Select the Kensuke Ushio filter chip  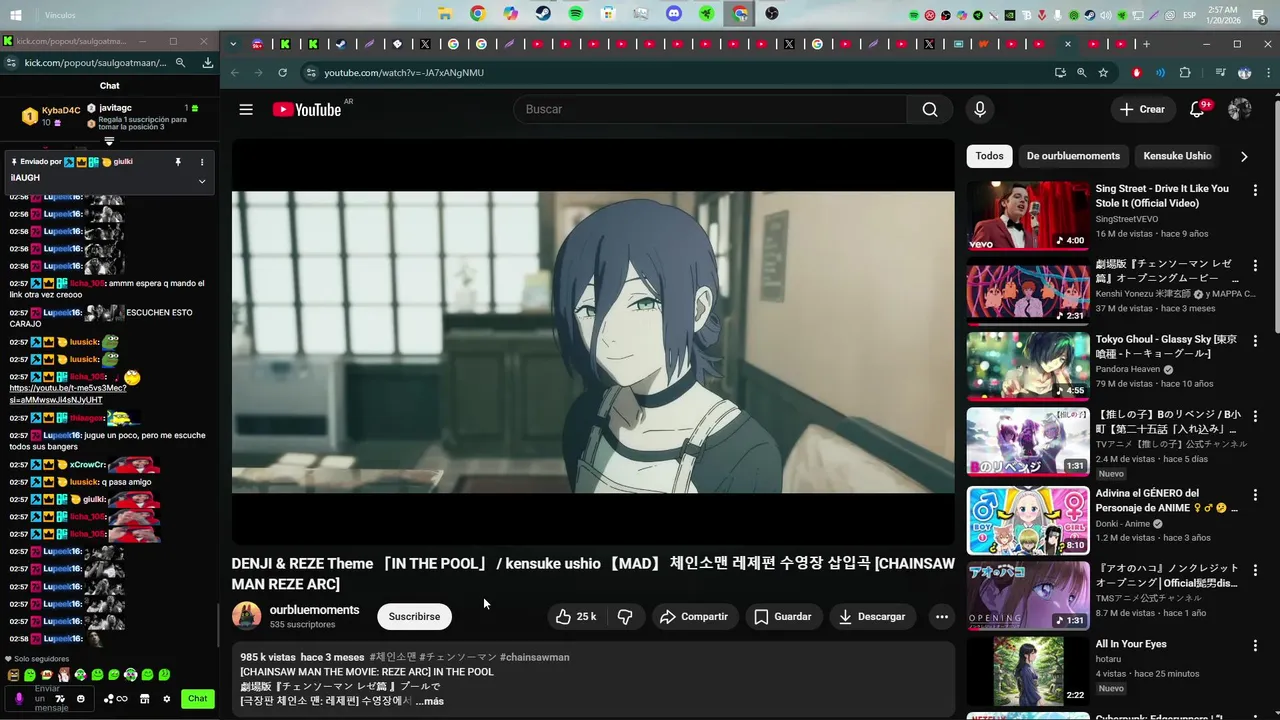(1177, 156)
